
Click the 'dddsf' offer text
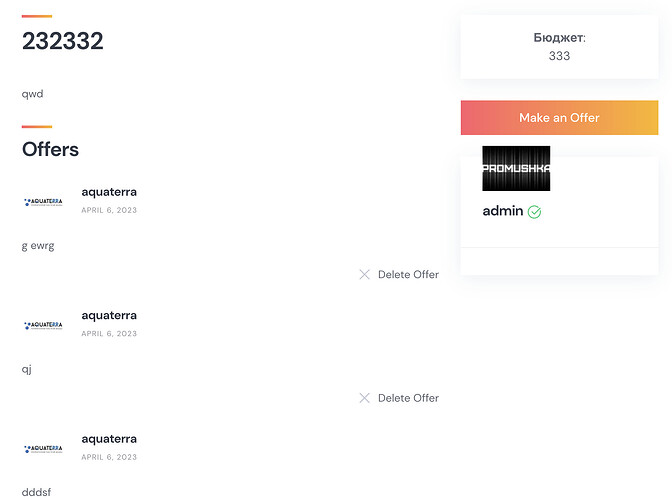(36, 492)
